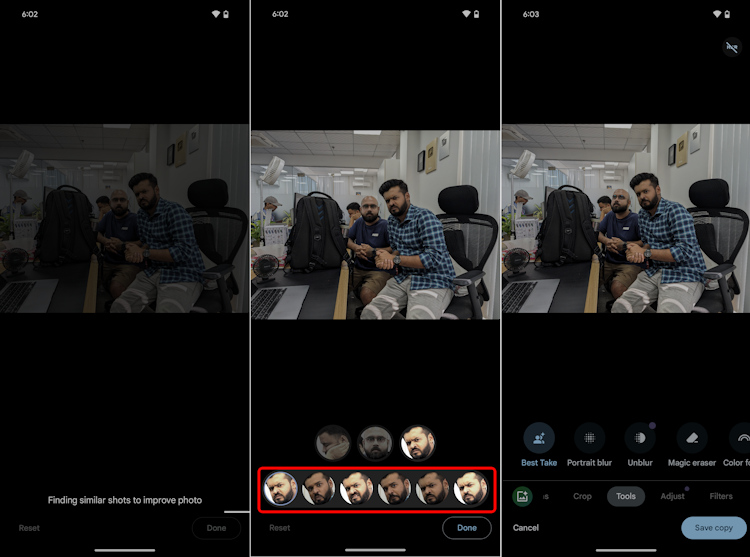This screenshot has width=750, height=557.
Task: Tap Done in the middle Best Take screen
Action: tap(466, 528)
